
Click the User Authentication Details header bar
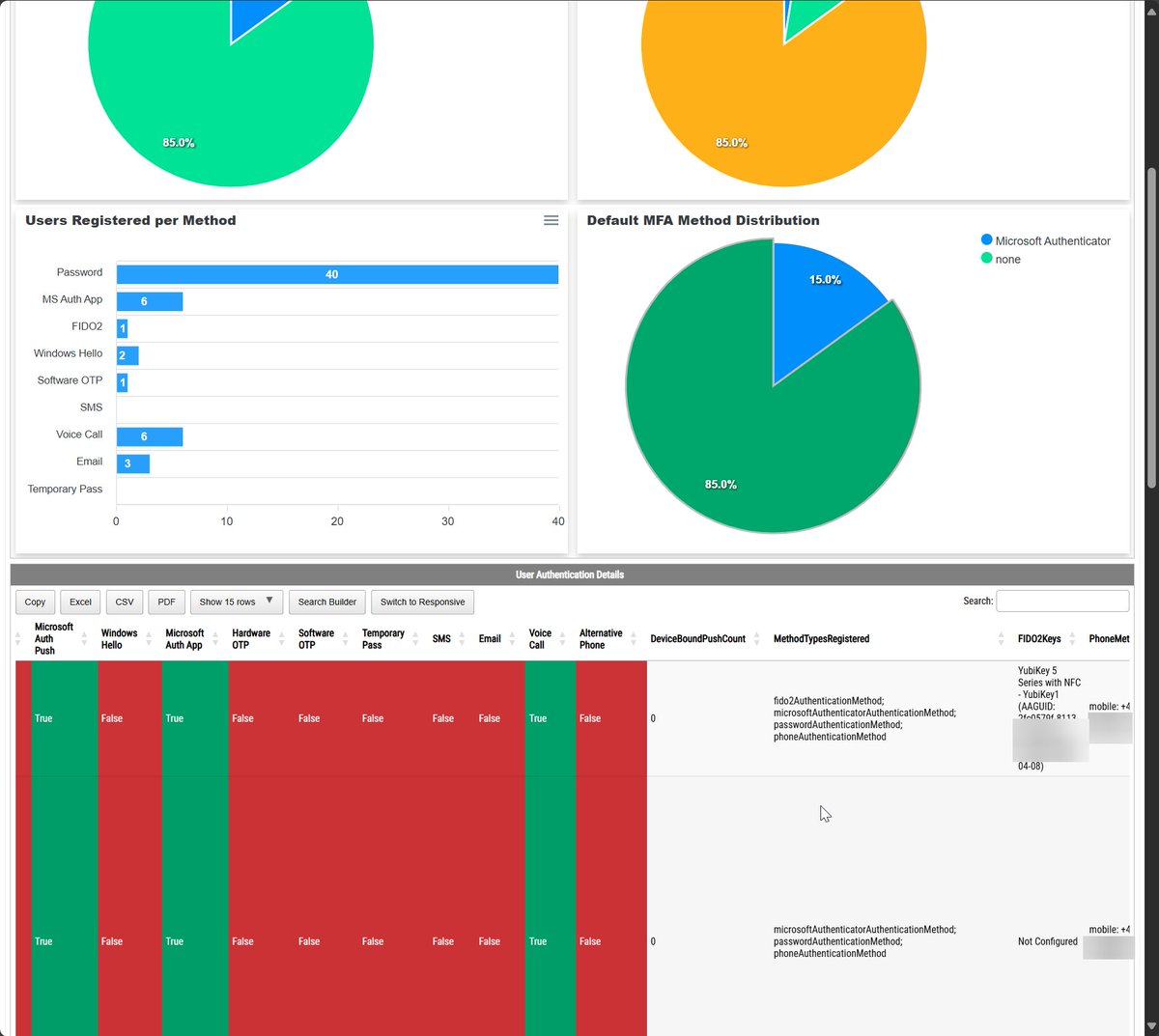pos(572,574)
